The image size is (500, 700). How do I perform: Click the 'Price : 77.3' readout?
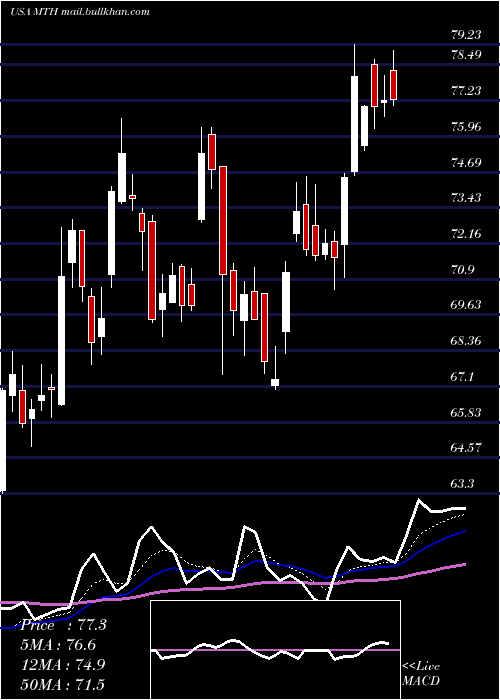point(63,625)
